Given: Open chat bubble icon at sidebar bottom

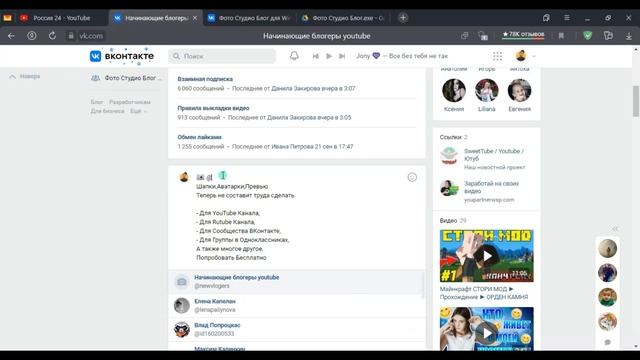Looking at the screenshot, I should click(607, 342).
